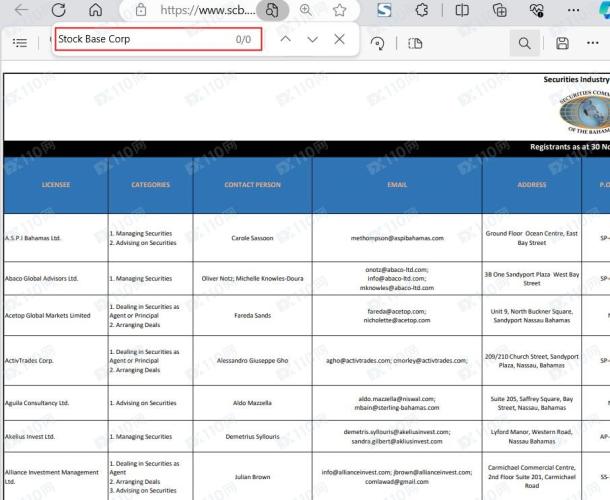Click the PDF search magnifier button
This screenshot has height=500, width=610.
pyautogui.click(x=524, y=43)
